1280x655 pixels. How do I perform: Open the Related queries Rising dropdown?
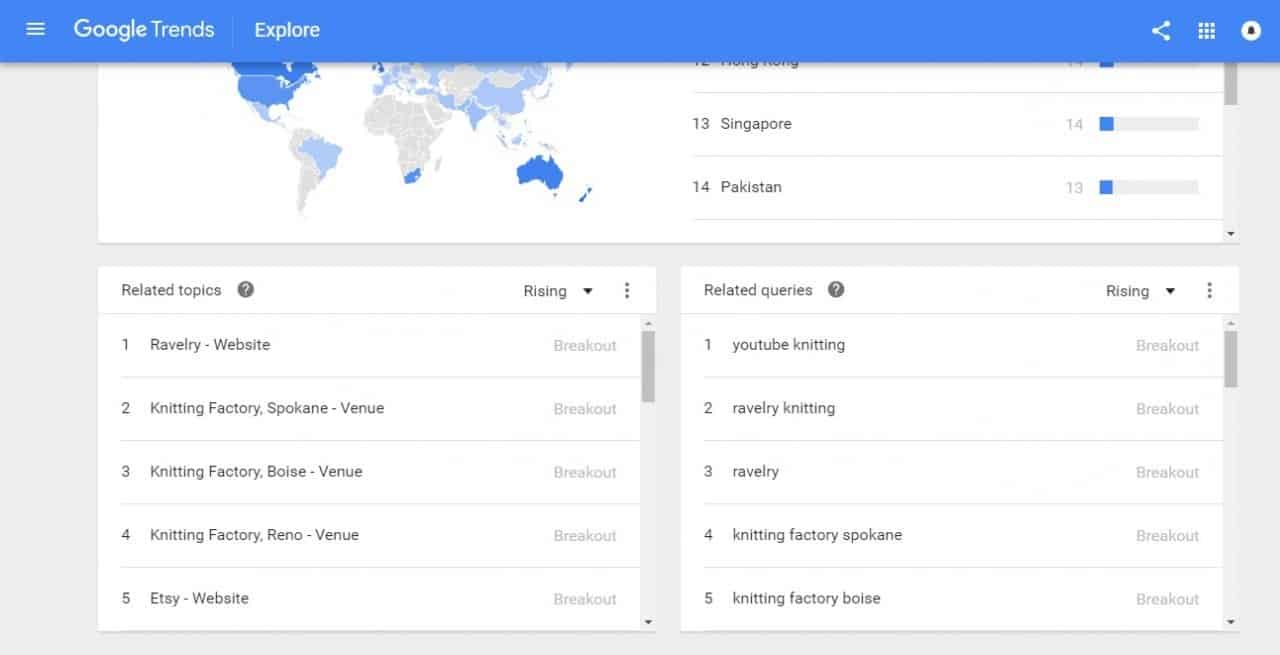point(1140,291)
